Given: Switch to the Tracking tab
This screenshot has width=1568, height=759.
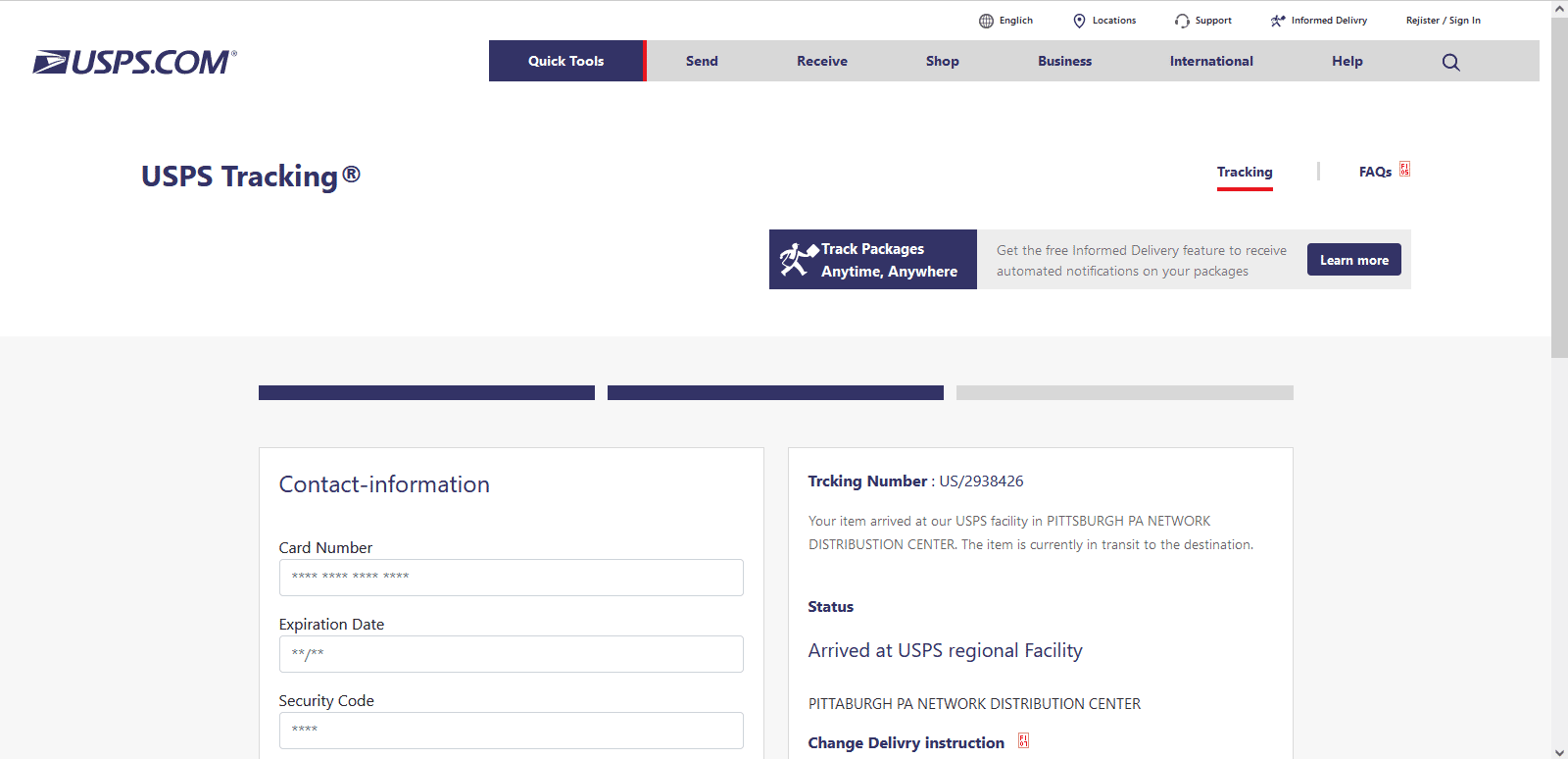Looking at the screenshot, I should point(1245,173).
